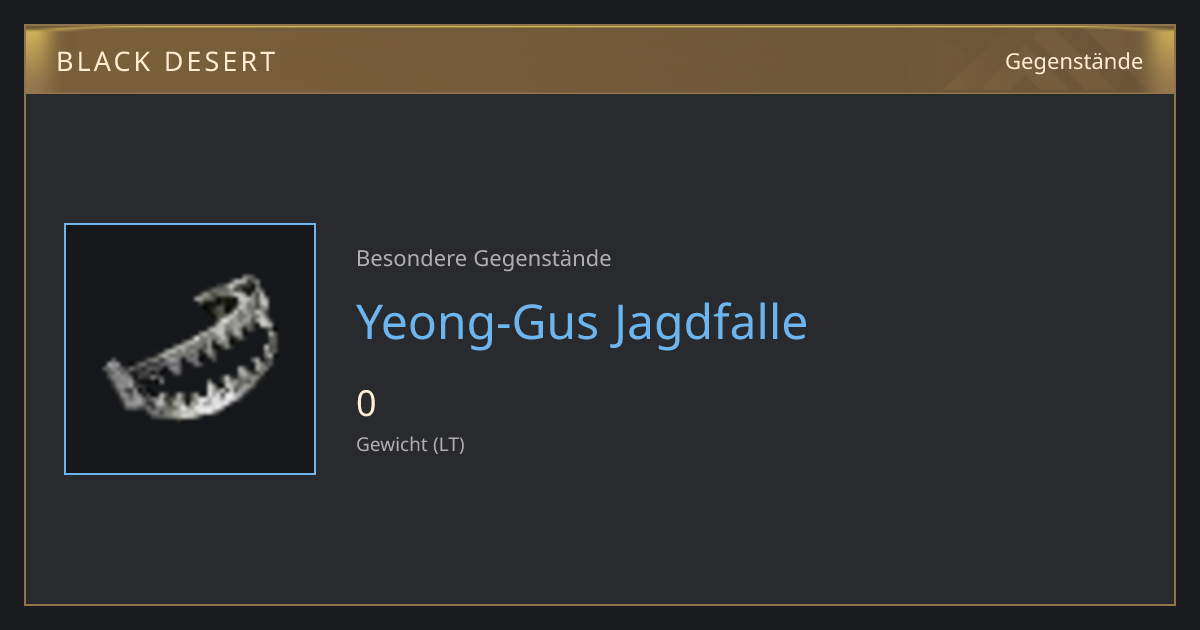Screen dimensions: 1200x630
Task: Click the blue-bordered item thumbnail frame
Action: click(x=190, y=349)
